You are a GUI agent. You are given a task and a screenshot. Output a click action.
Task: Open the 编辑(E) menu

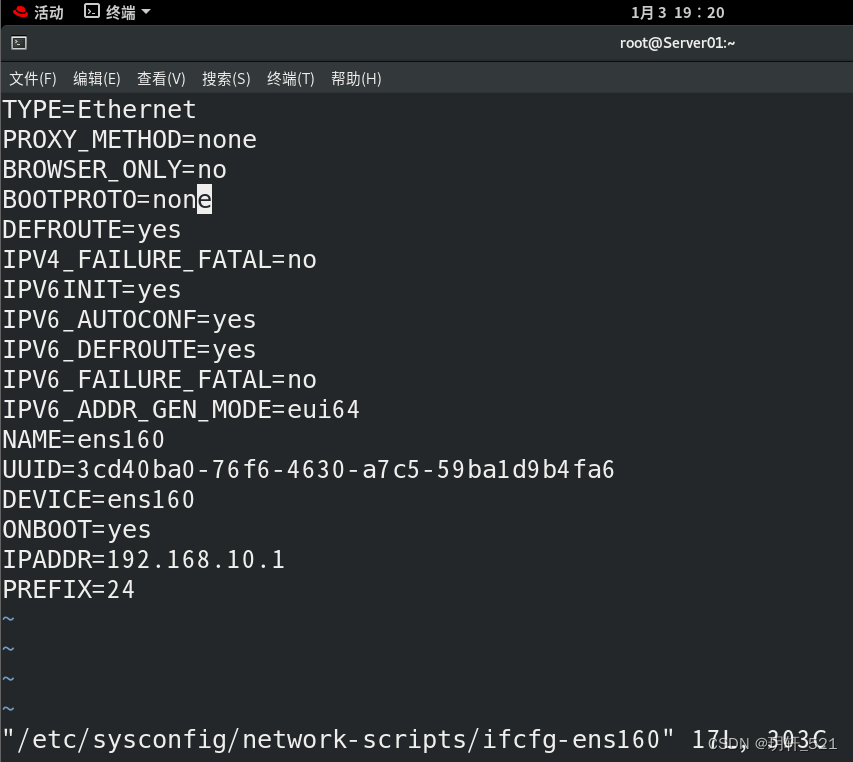[x=97, y=79]
